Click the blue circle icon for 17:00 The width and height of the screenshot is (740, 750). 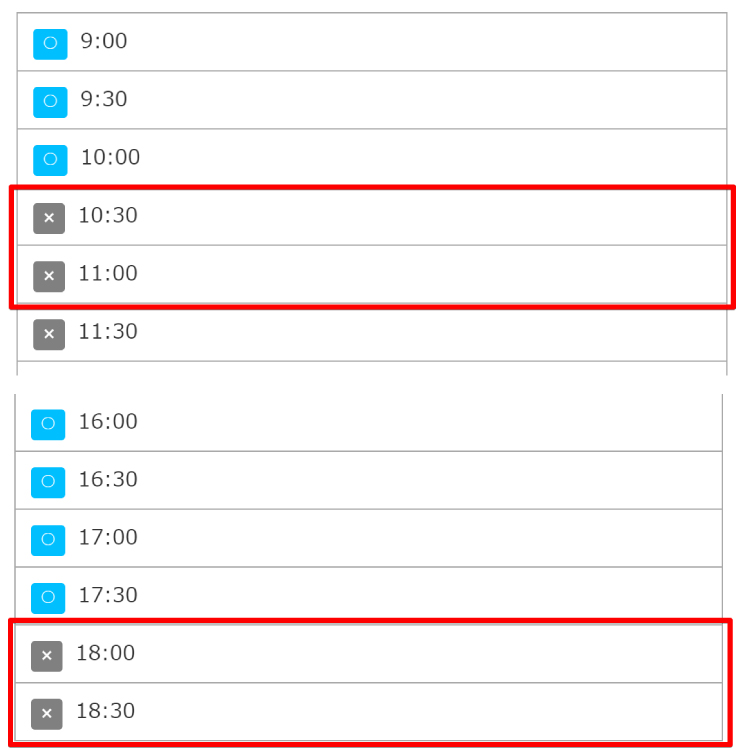pyautogui.click(x=48, y=540)
